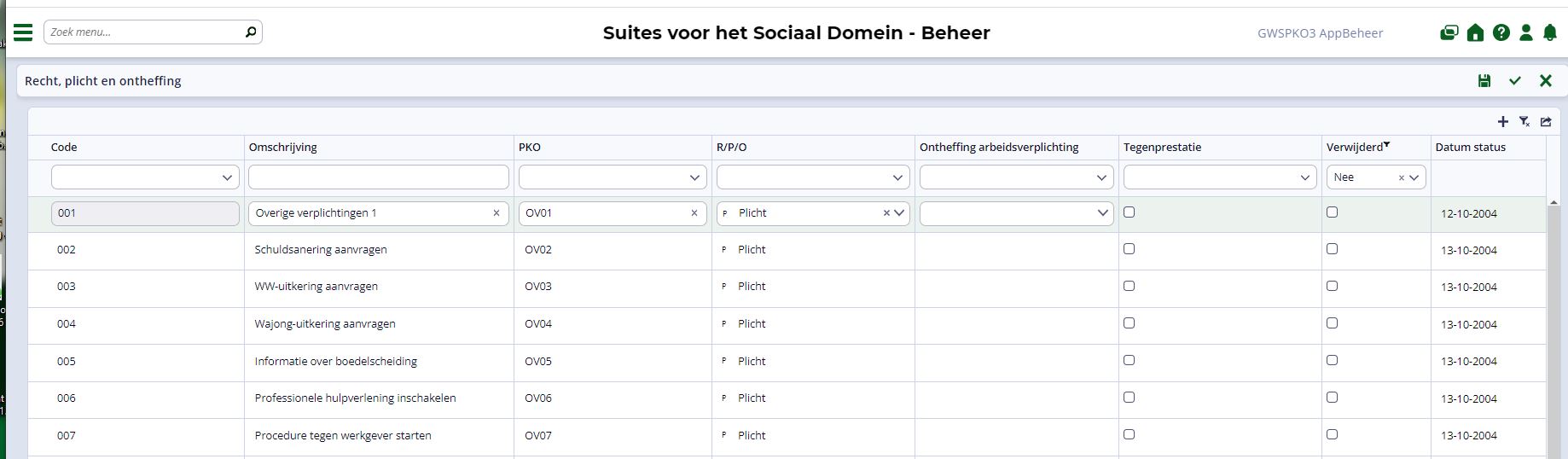Open the Code filter dropdown

pos(227,177)
